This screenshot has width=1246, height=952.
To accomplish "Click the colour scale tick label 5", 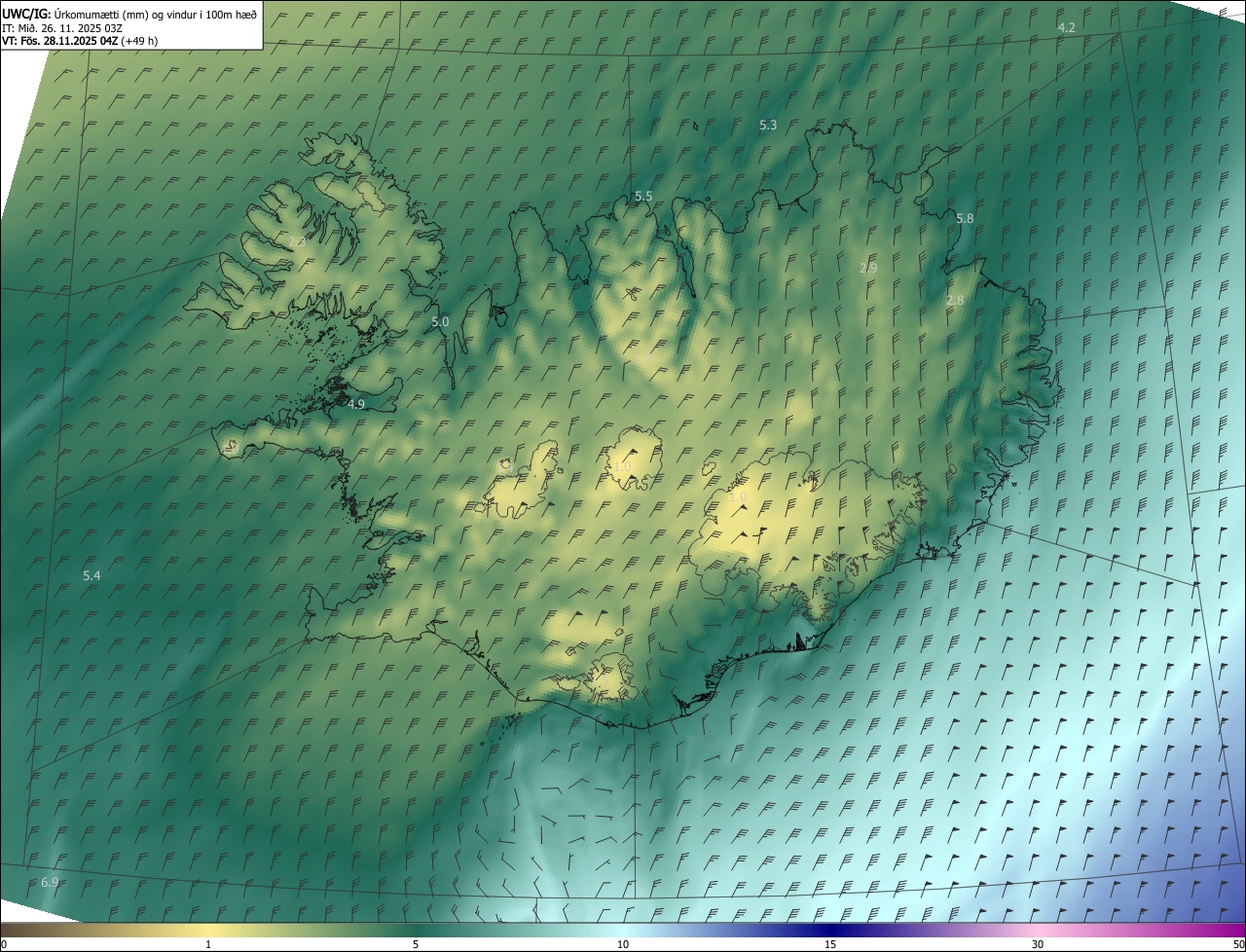I will pos(416,944).
